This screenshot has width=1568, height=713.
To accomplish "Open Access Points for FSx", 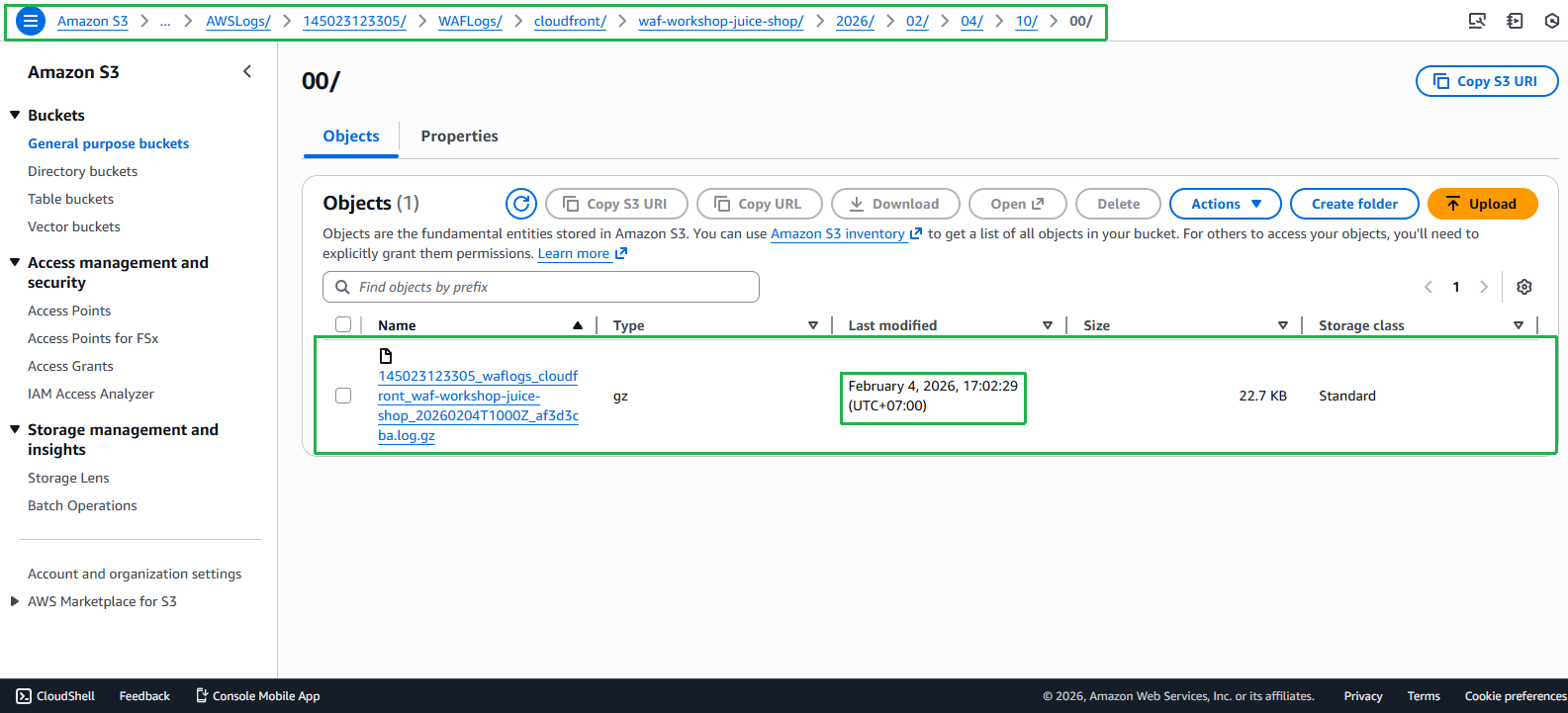I will (x=93, y=338).
